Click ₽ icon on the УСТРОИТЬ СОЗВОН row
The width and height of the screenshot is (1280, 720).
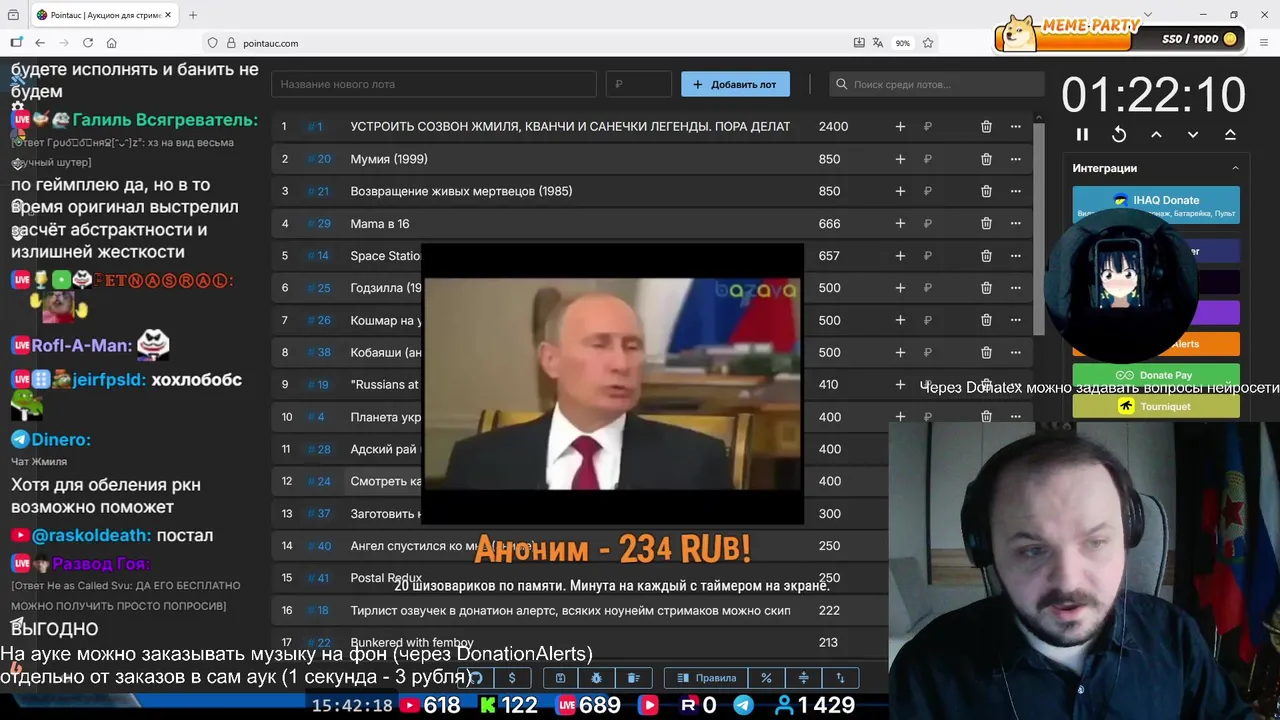[928, 127]
